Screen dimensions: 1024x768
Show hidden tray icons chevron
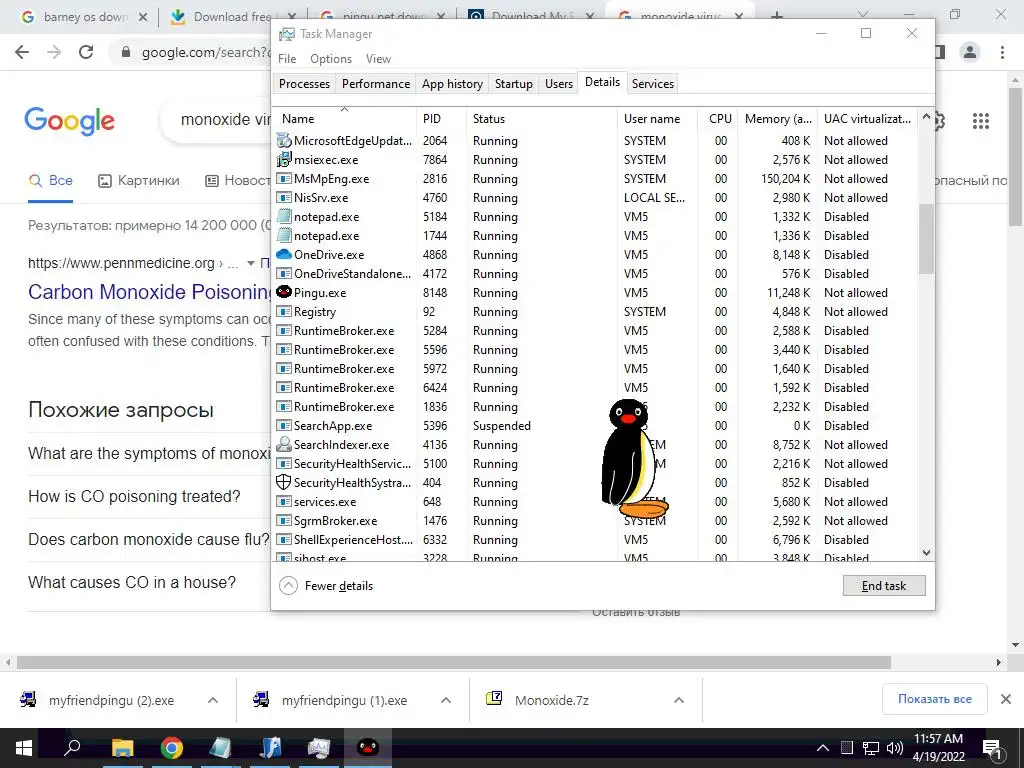pos(823,748)
